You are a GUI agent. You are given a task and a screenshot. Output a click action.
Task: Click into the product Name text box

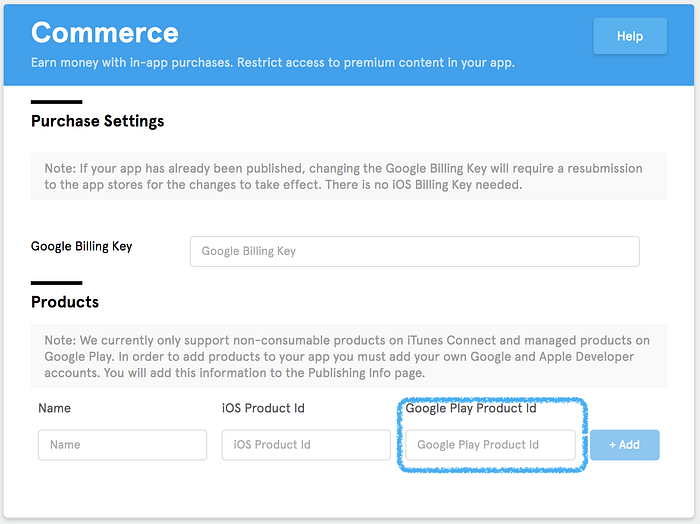122,445
